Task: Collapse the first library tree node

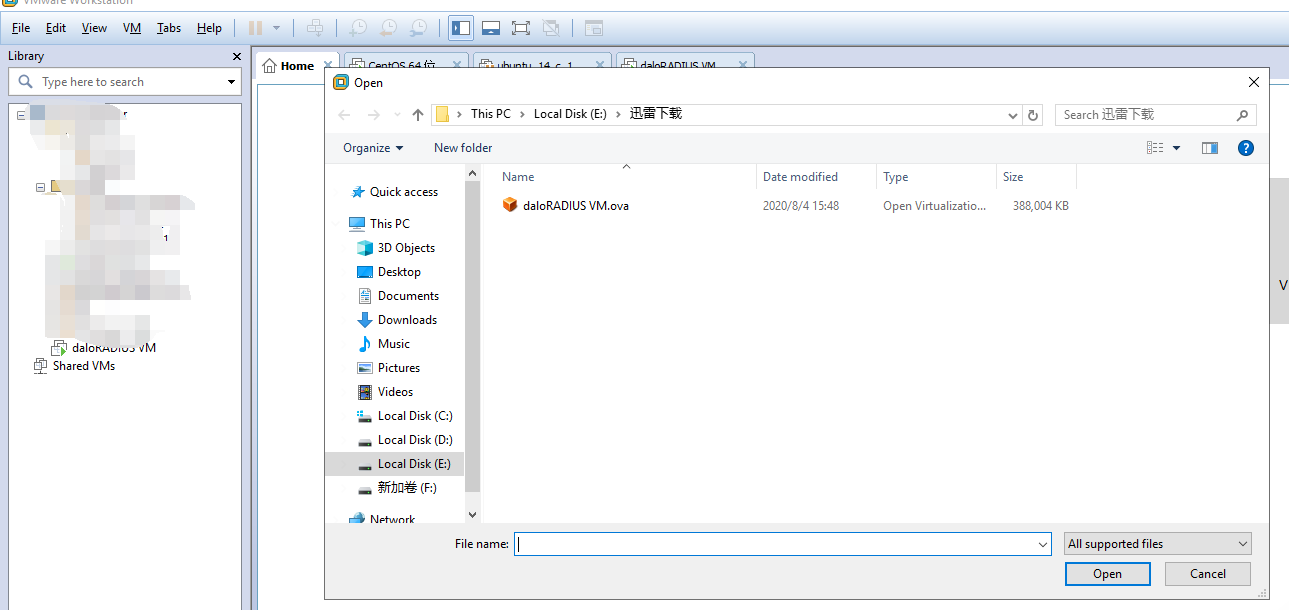Action: point(21,115)
